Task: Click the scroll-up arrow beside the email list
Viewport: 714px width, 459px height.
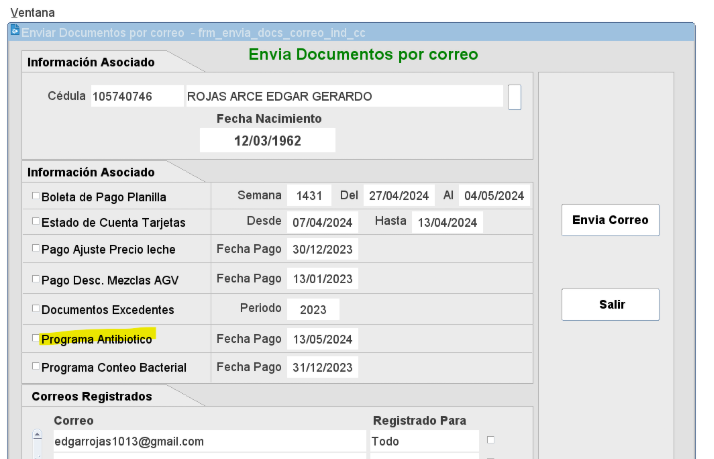Action: (x=38, y=437)
